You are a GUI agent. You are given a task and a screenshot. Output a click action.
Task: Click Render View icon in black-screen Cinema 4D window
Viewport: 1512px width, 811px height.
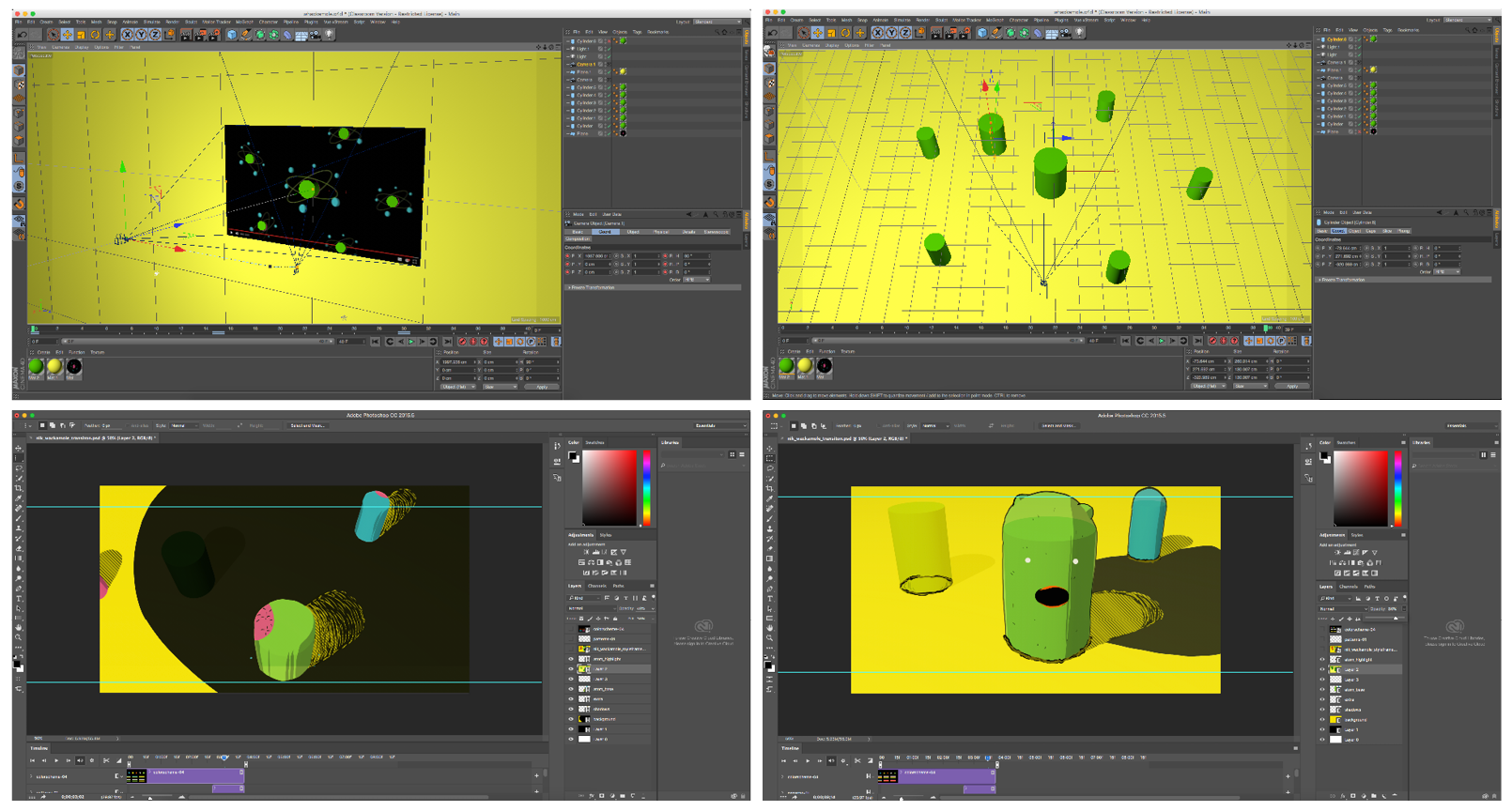click(185, 35)
